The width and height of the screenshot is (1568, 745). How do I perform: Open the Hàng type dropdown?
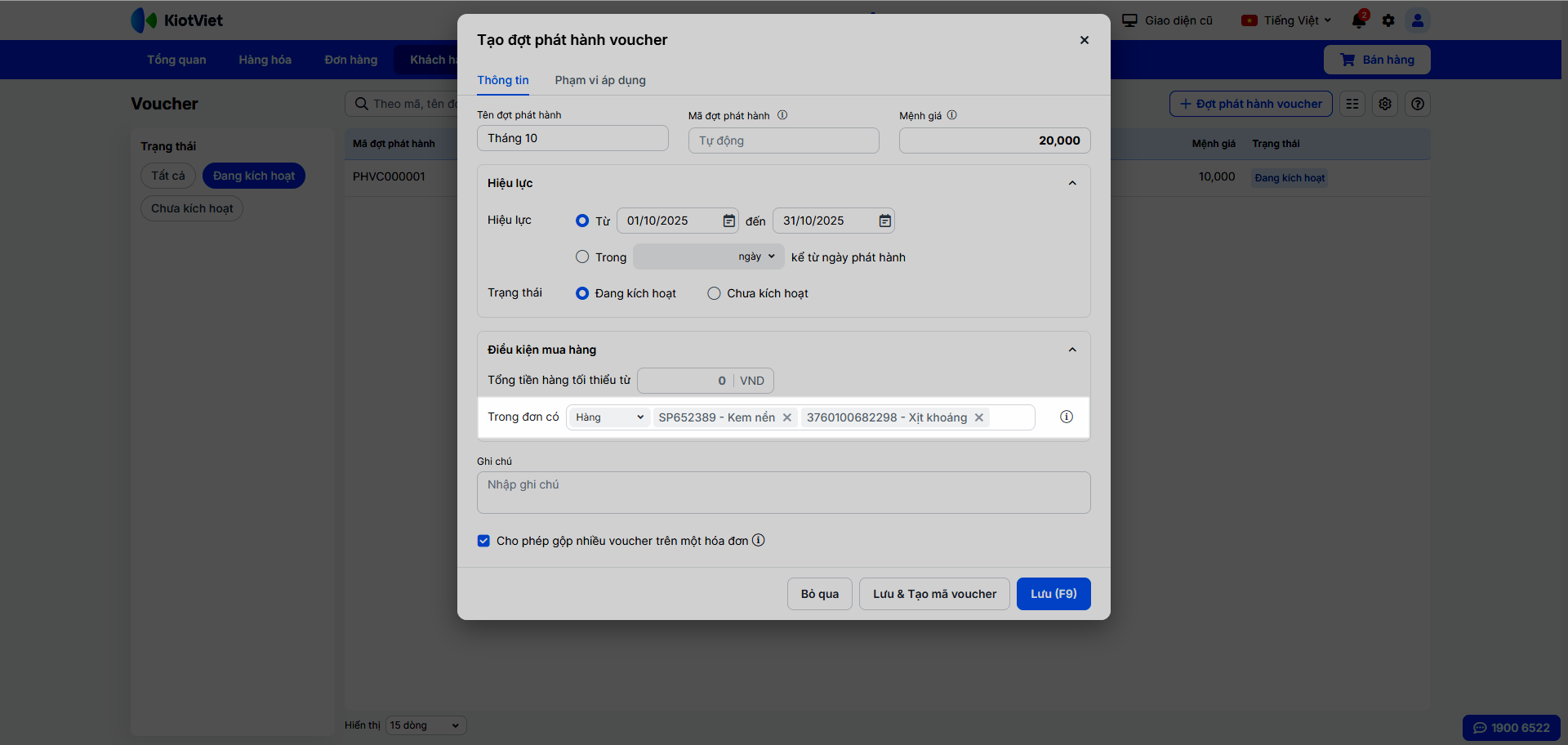coord(609,417)
